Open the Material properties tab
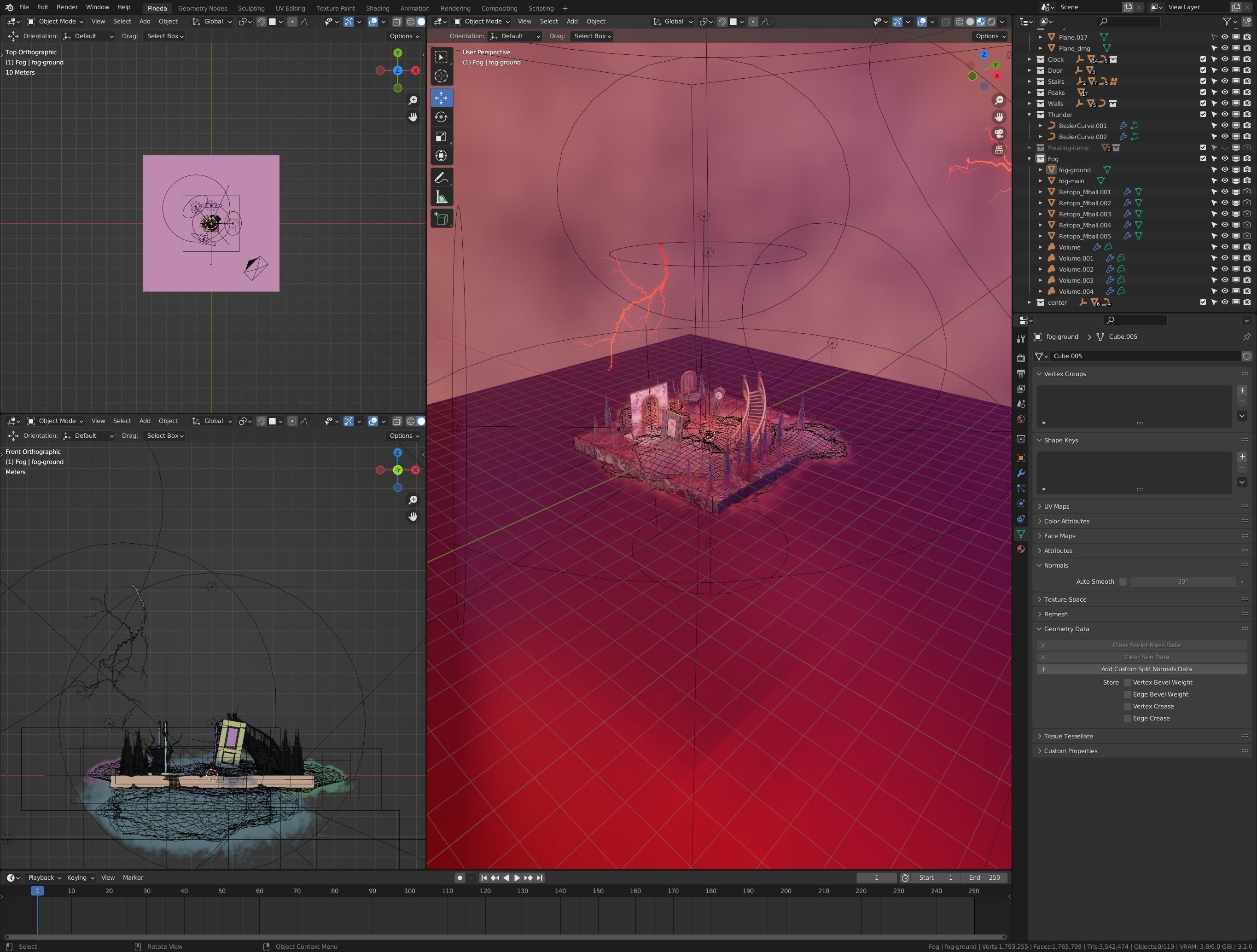 coord(1021,549)
